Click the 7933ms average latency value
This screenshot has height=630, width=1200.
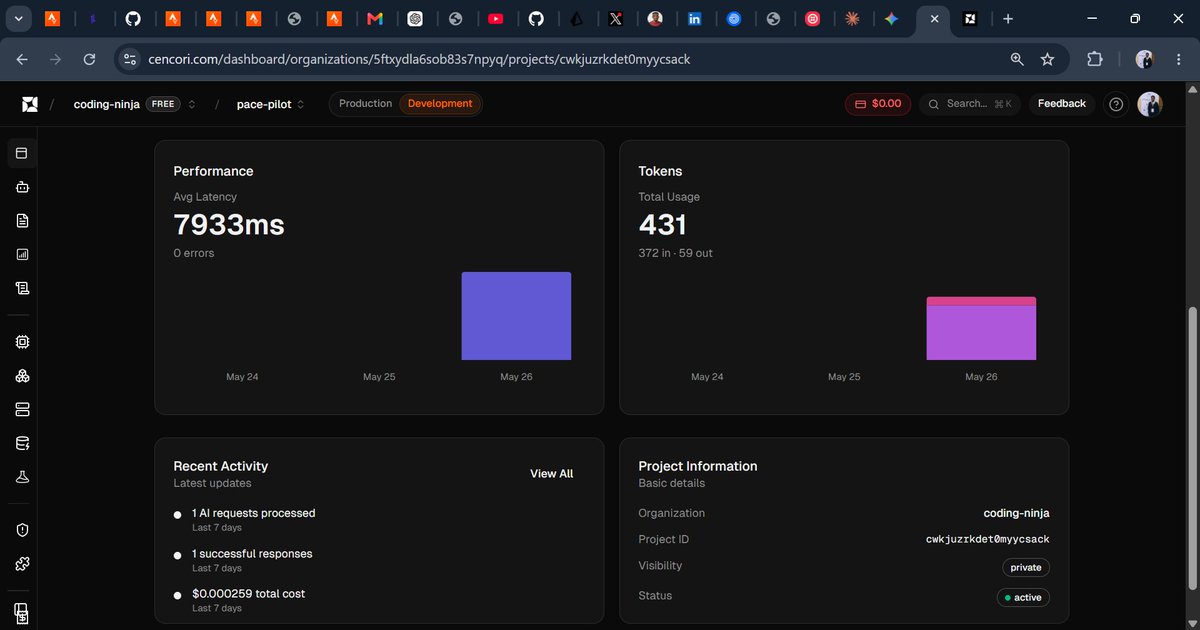[229, 225]
